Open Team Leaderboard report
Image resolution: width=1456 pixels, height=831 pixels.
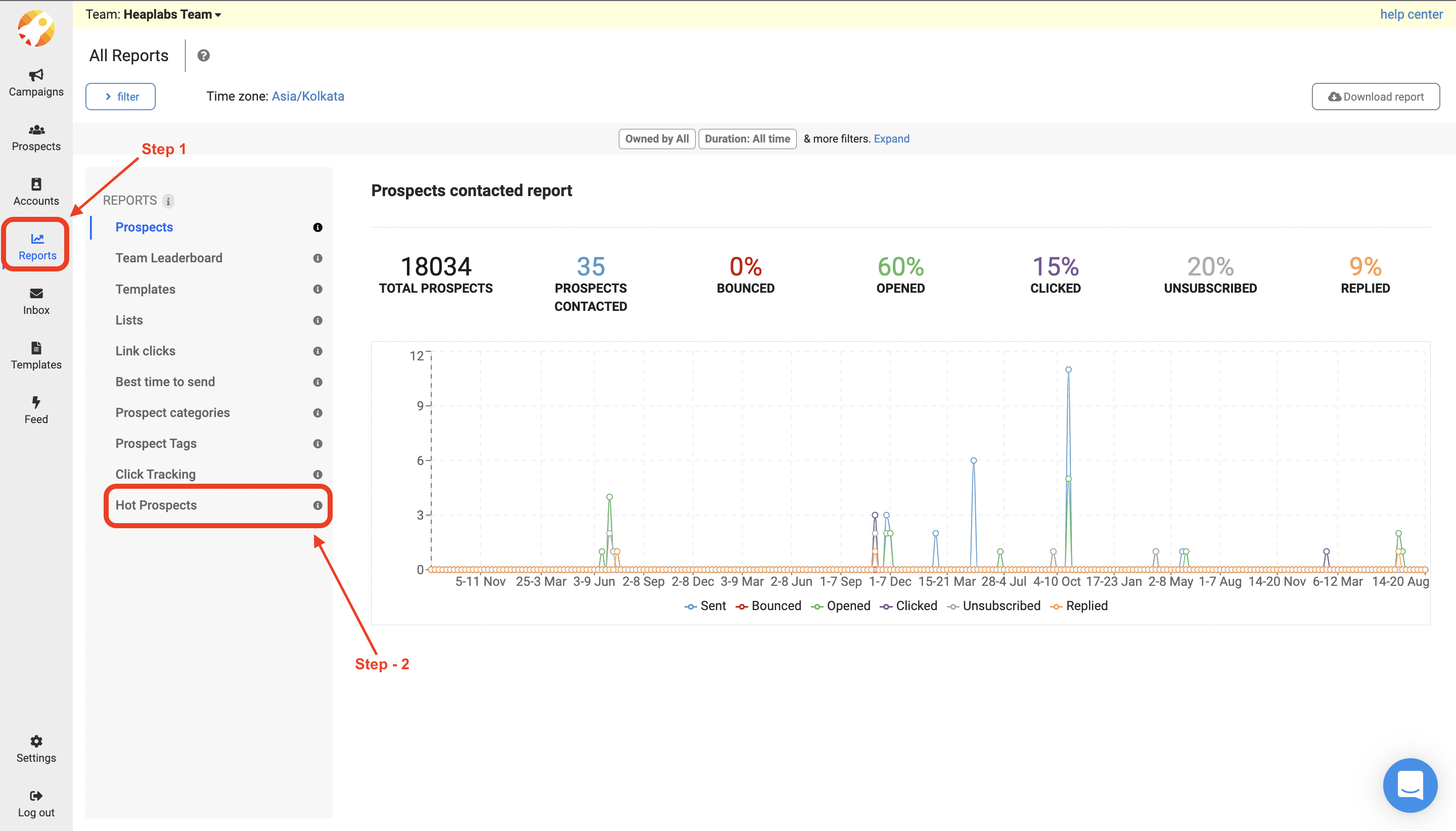[x=168, y=258]
